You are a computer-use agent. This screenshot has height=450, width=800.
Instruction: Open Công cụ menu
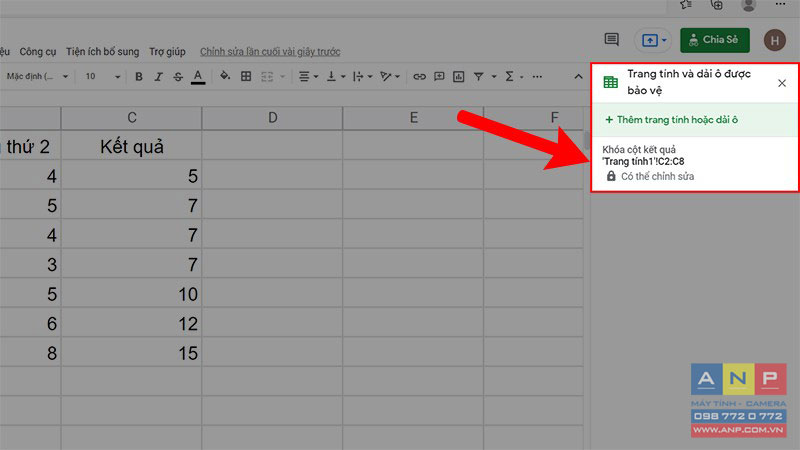[37, 52]
